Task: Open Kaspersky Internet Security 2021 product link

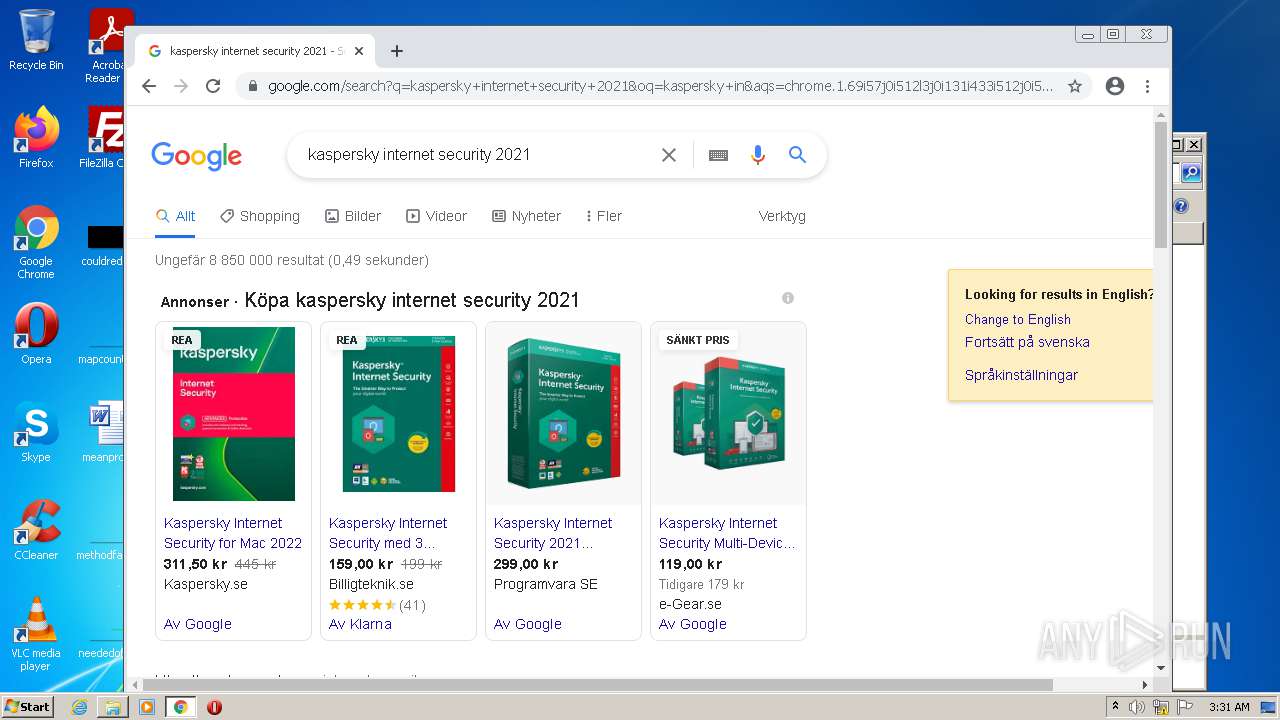Action: coord(553,533)
